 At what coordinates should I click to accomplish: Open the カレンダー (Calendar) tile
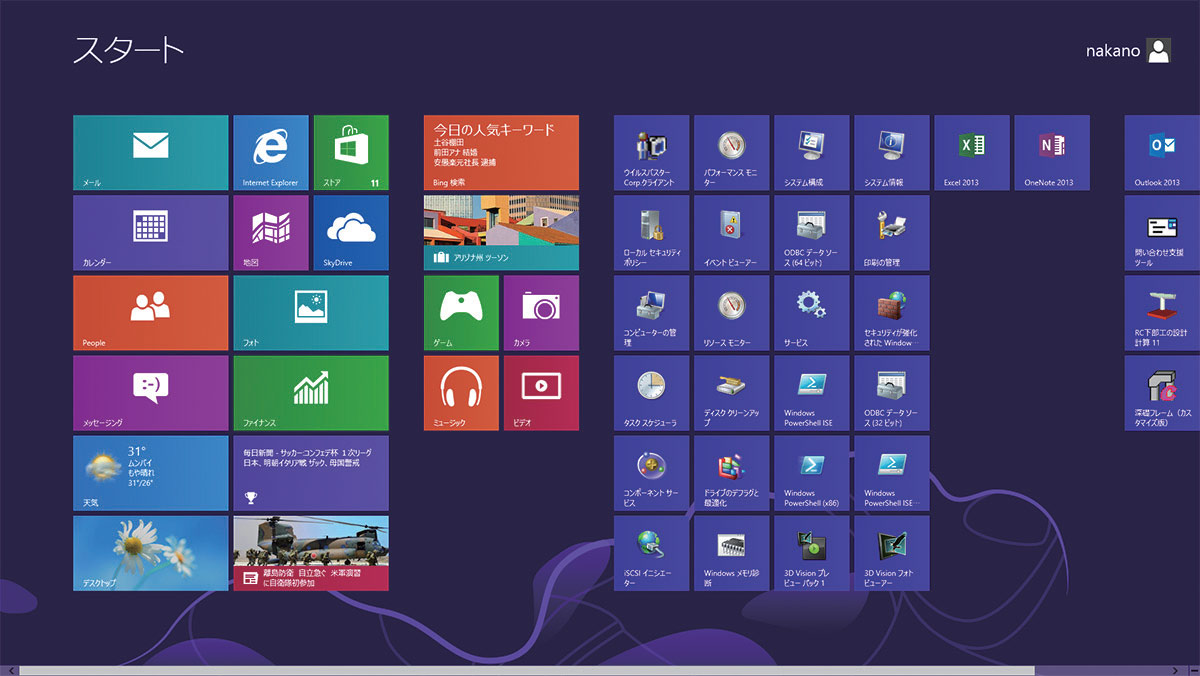click(151, 232)
